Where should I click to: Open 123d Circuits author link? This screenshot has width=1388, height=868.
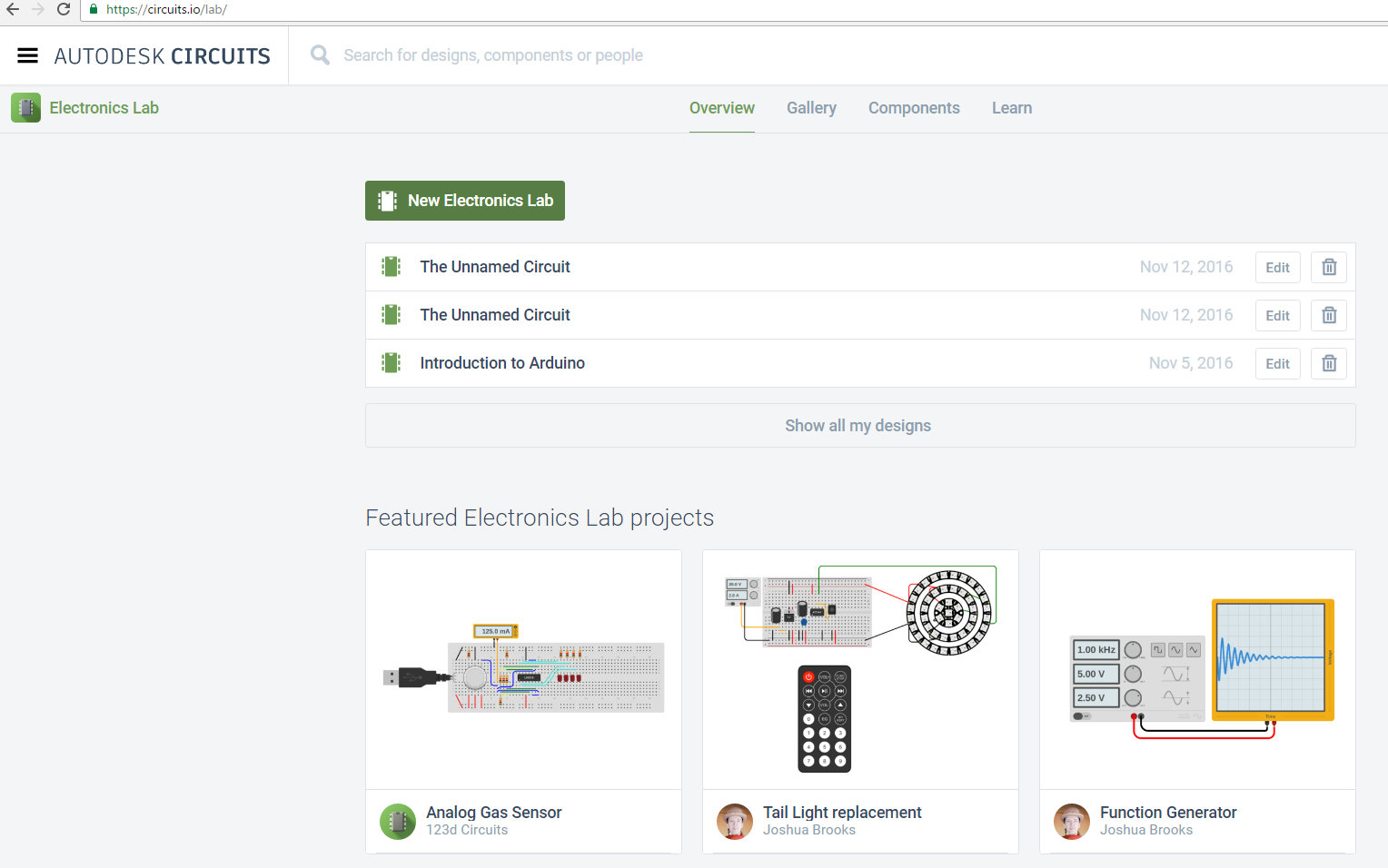(x=467, y=830)
